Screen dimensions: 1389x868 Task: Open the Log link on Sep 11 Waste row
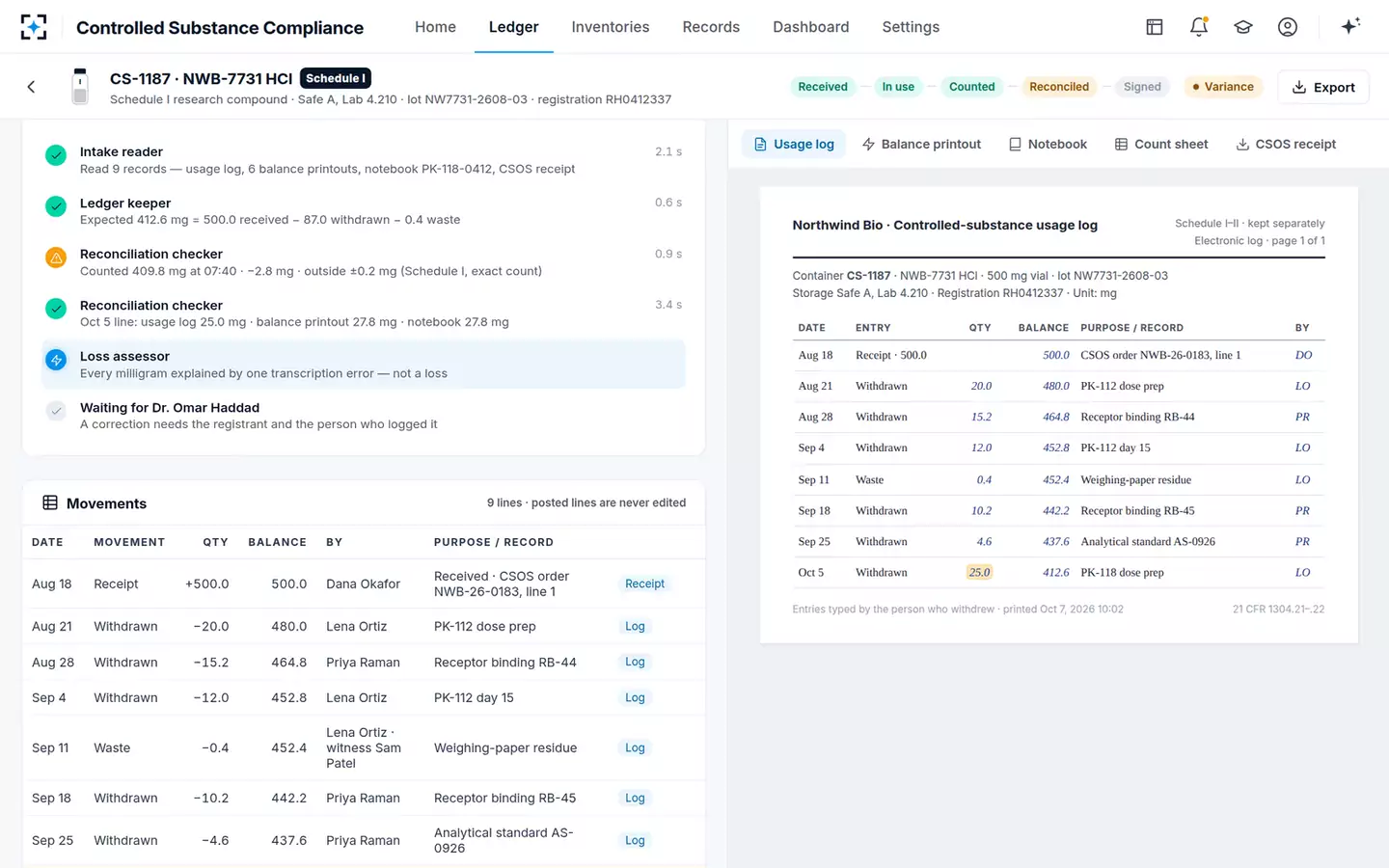[635, 747]
